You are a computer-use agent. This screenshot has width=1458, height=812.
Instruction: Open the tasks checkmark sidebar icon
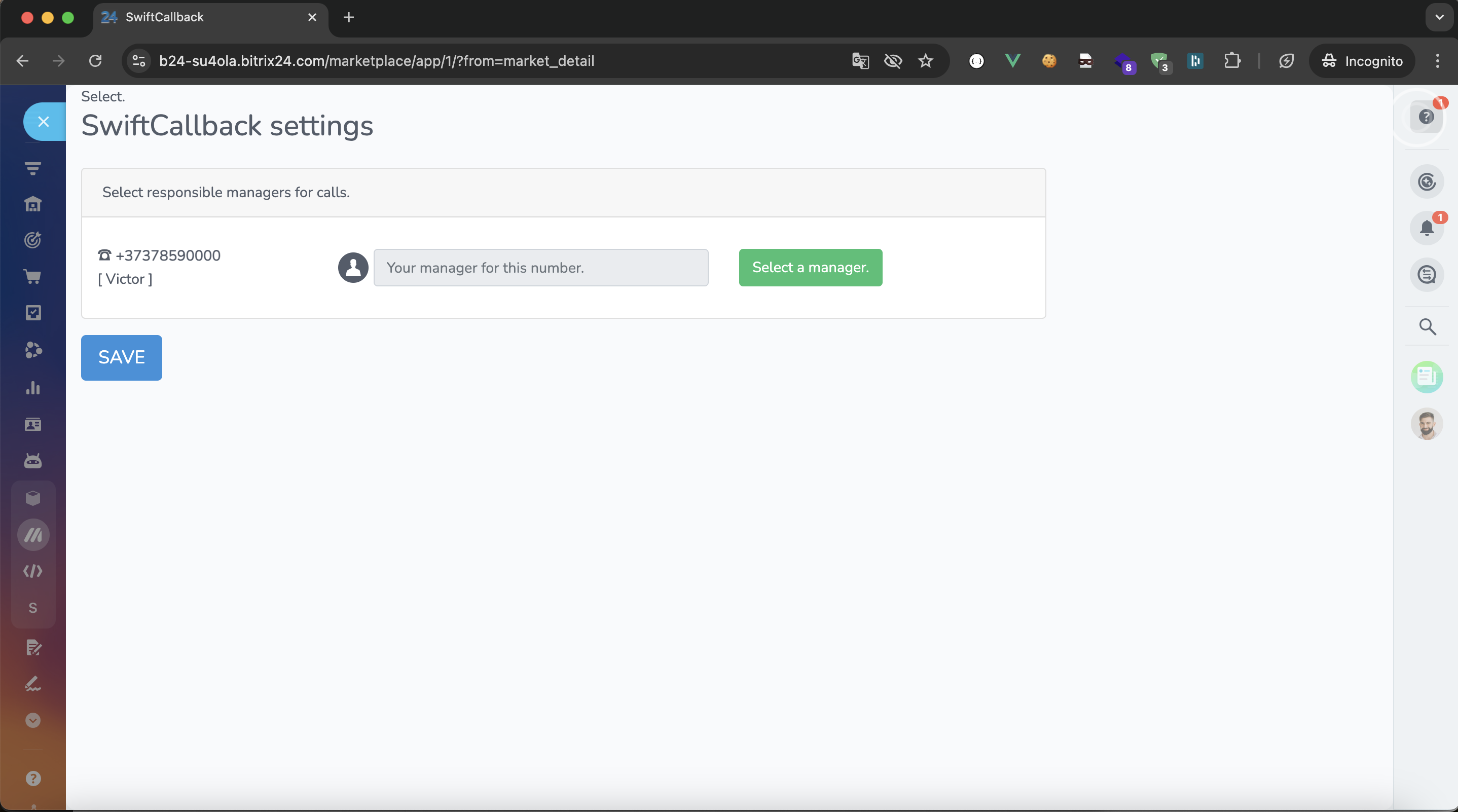pyautogui.click(x=33, y=313)
